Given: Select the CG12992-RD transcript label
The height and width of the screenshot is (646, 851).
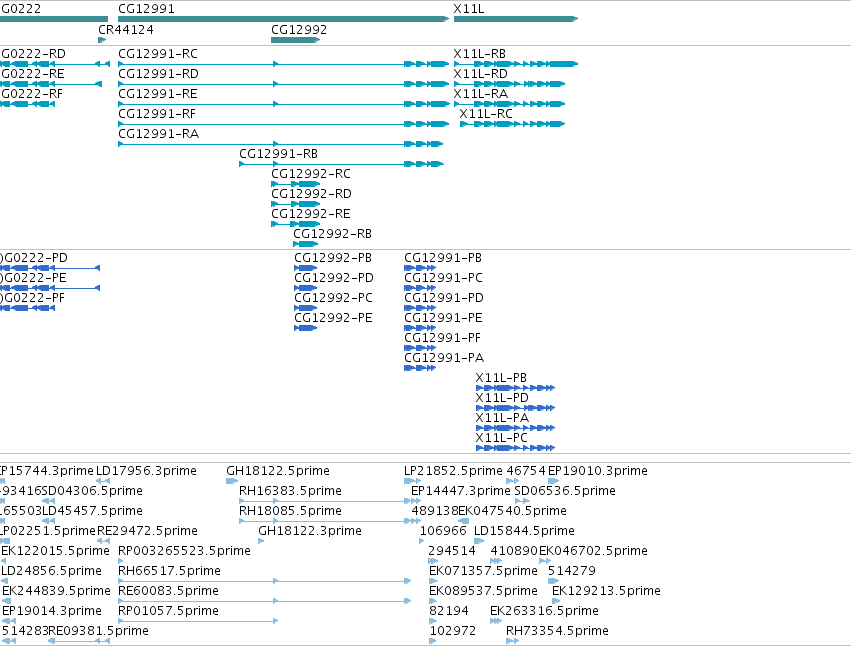Looking at the screenshot, I should click(312, 194).
